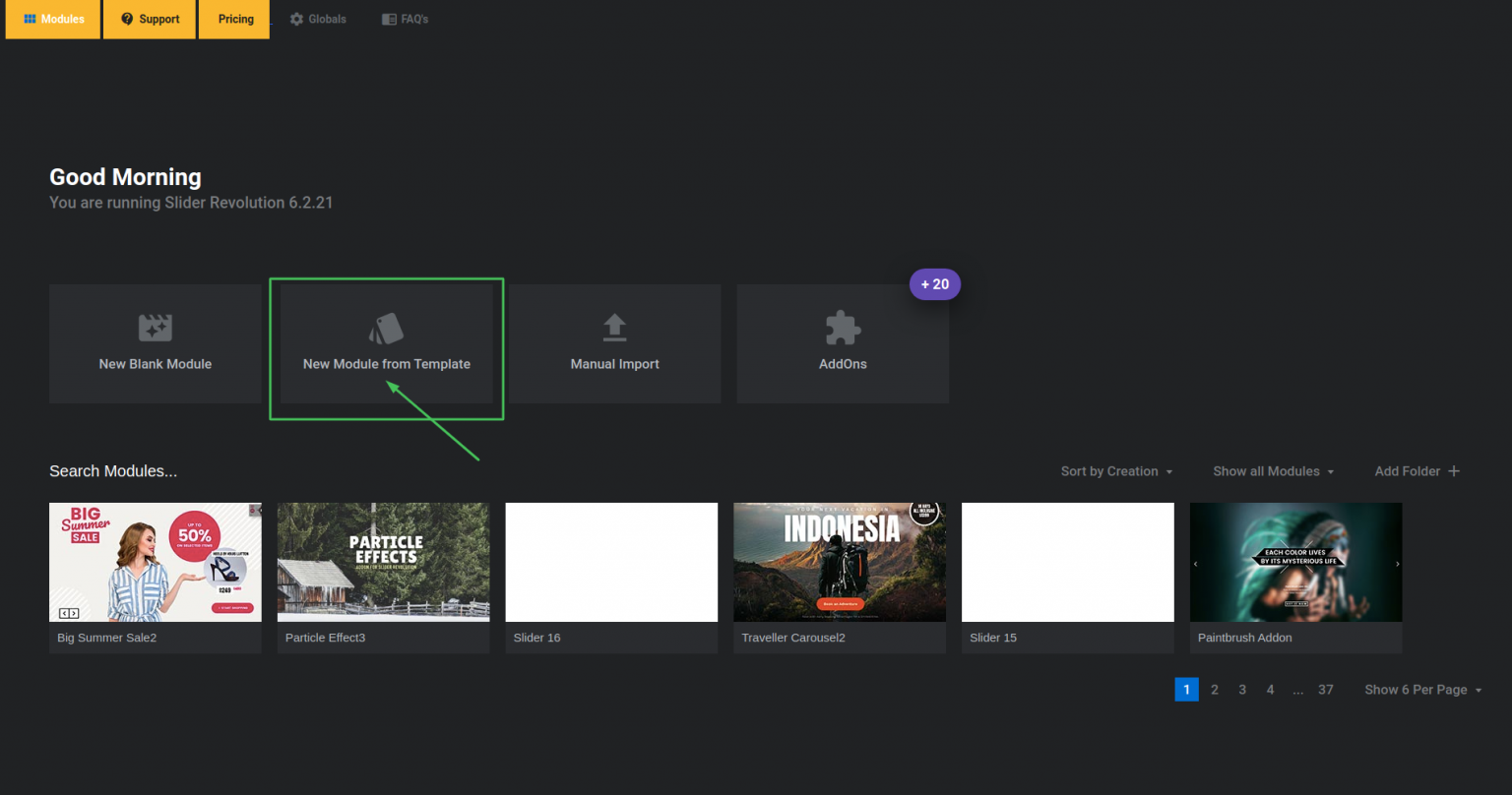
Task: Go to page 37 of modules
Action: 1325,690
